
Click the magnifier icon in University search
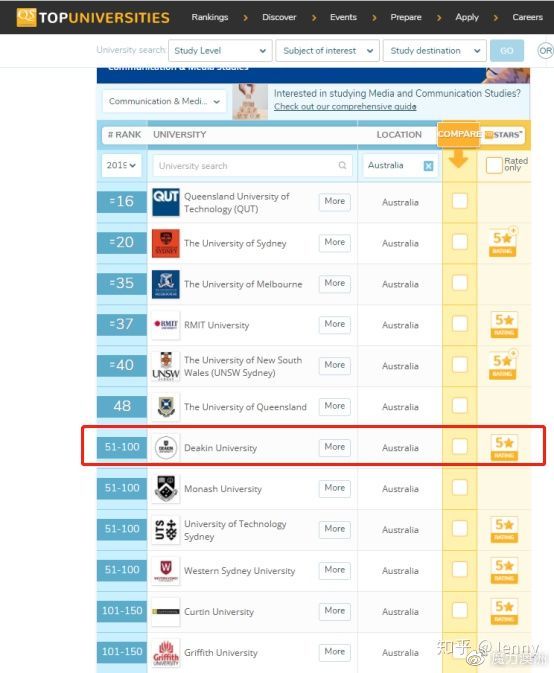tap(342, 165)
